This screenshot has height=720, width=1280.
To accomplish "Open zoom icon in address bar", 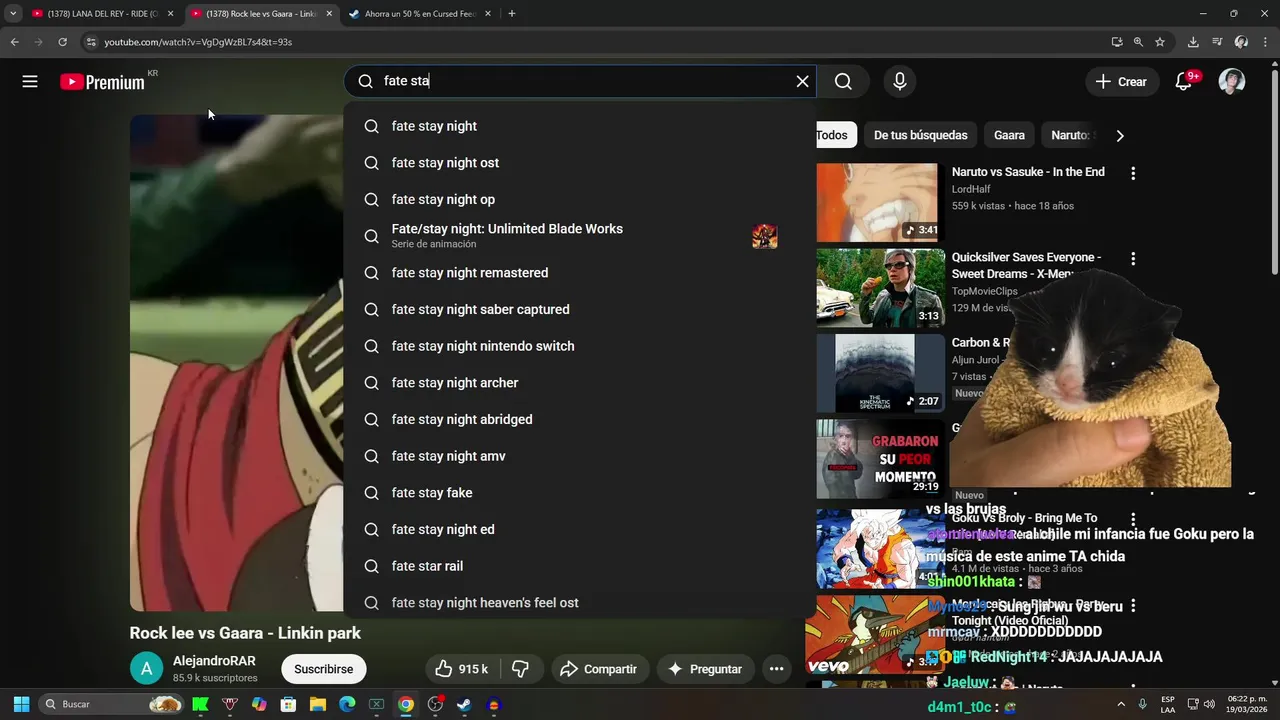I will tap(1138, 42).
